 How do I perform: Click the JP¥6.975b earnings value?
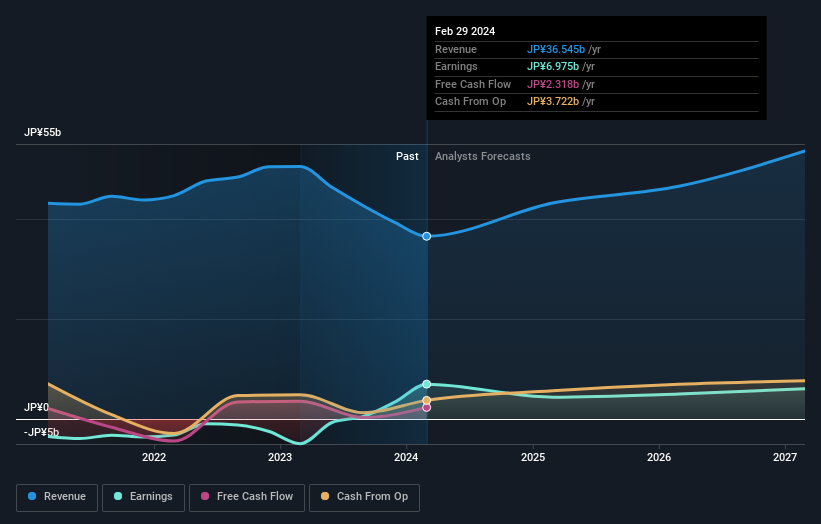(553, 66)
